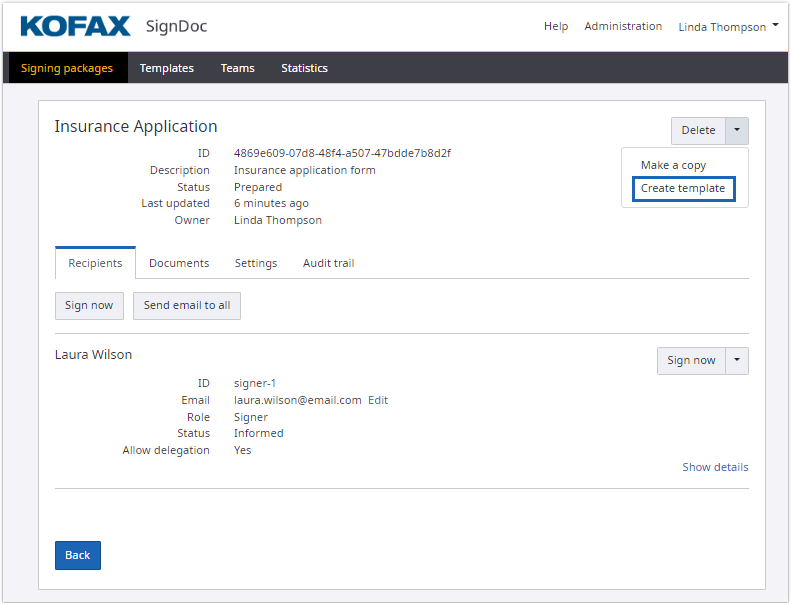
Task: Navigate to the Teams section
Action: coord(237,68)
